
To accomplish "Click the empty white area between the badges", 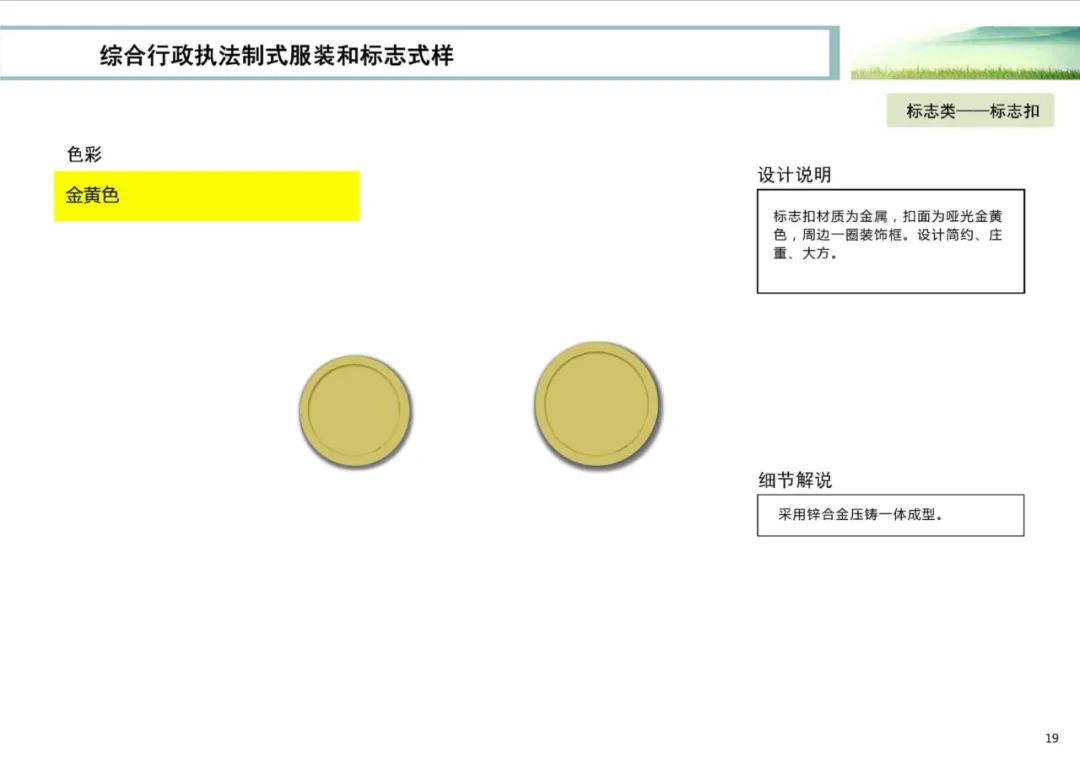I will [x=475, y=404].
